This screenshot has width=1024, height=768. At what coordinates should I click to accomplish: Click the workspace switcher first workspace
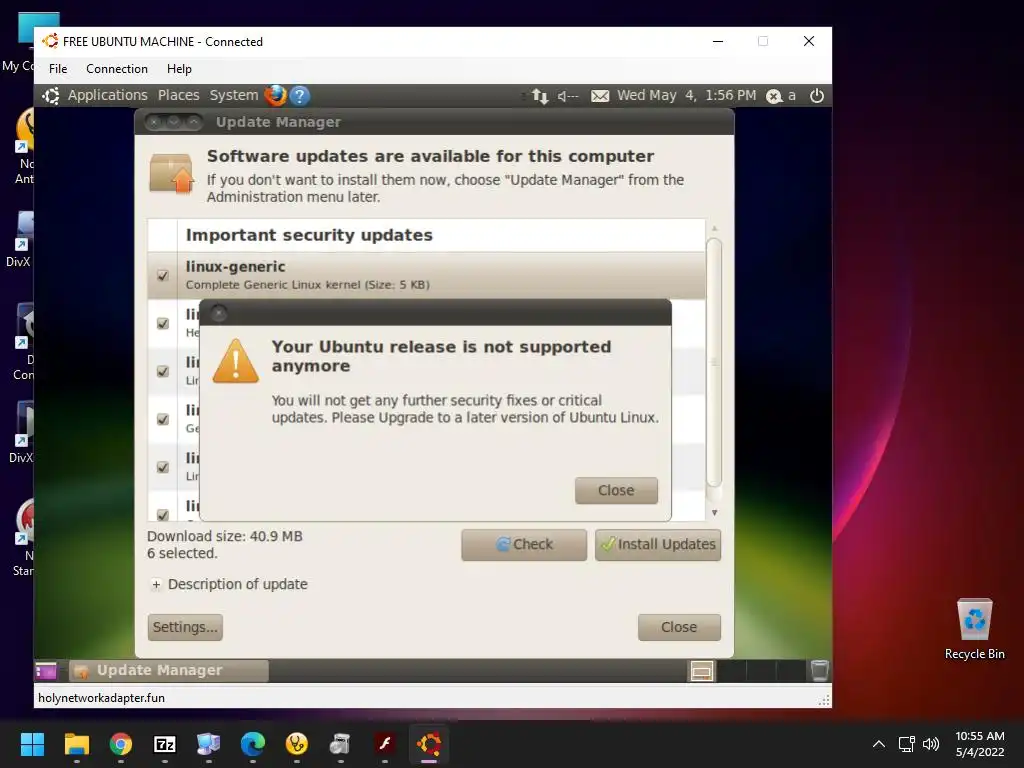701,671
